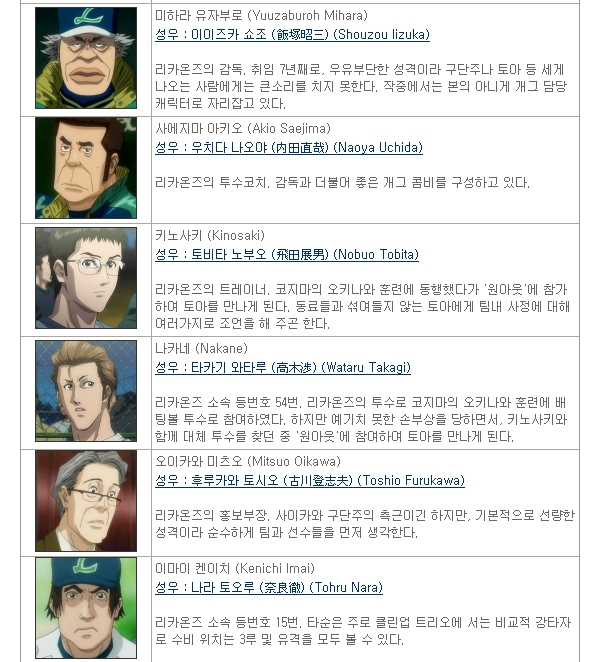The height and width of the screenshot is (662, 591).
Task: Open the Shouzou Iizuka voice actor link
Action: click(x=292, y=34)
